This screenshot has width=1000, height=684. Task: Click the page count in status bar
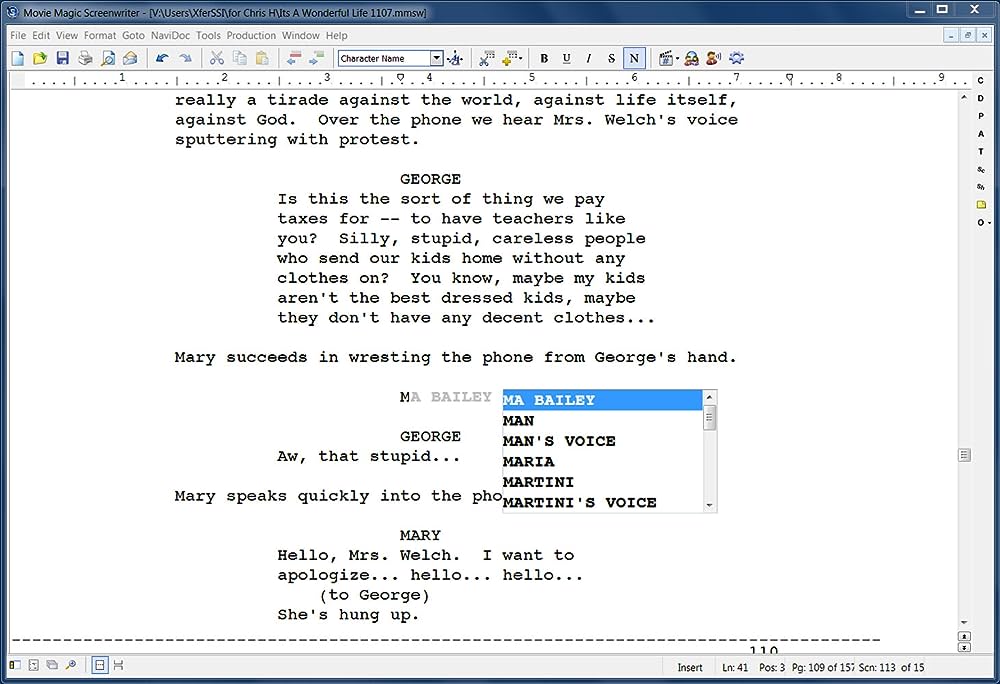(x=823, y=667)
